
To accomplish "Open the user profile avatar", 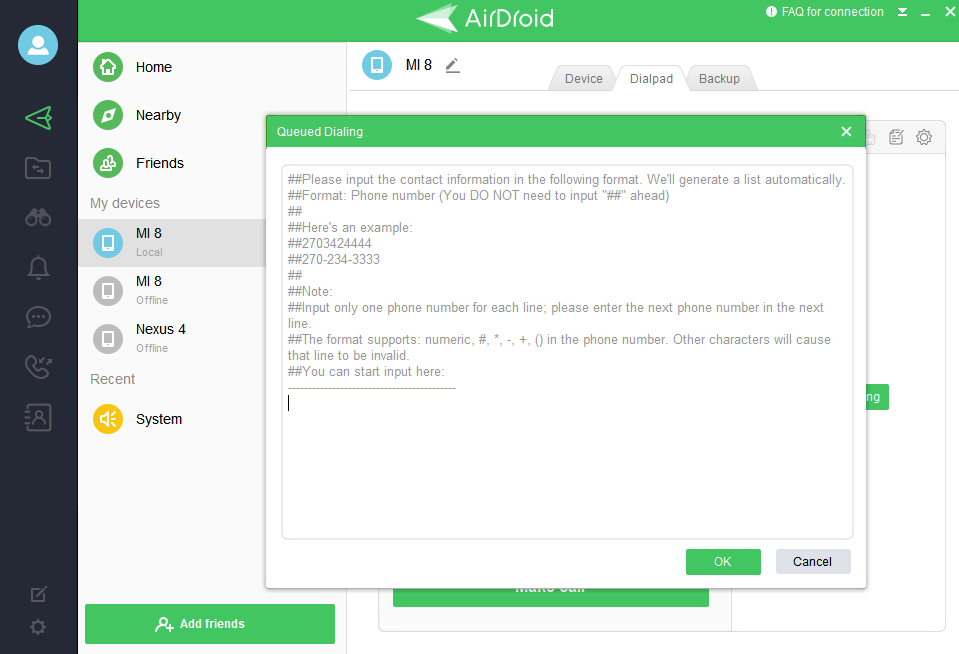I will click(38, 45).
